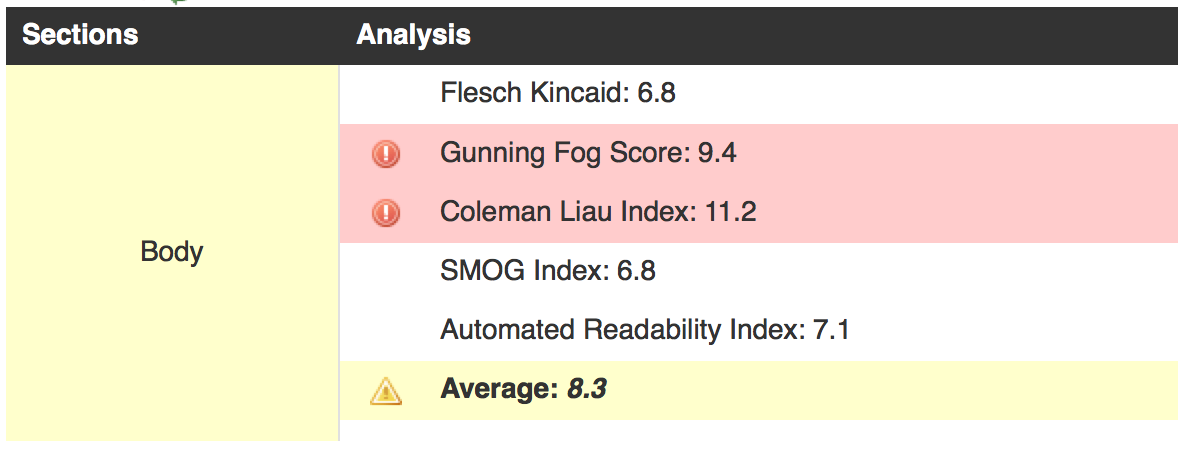Click the 9.4 Gunning Fog value
The image size is (1188, 452).
click(x=717, y=153)
